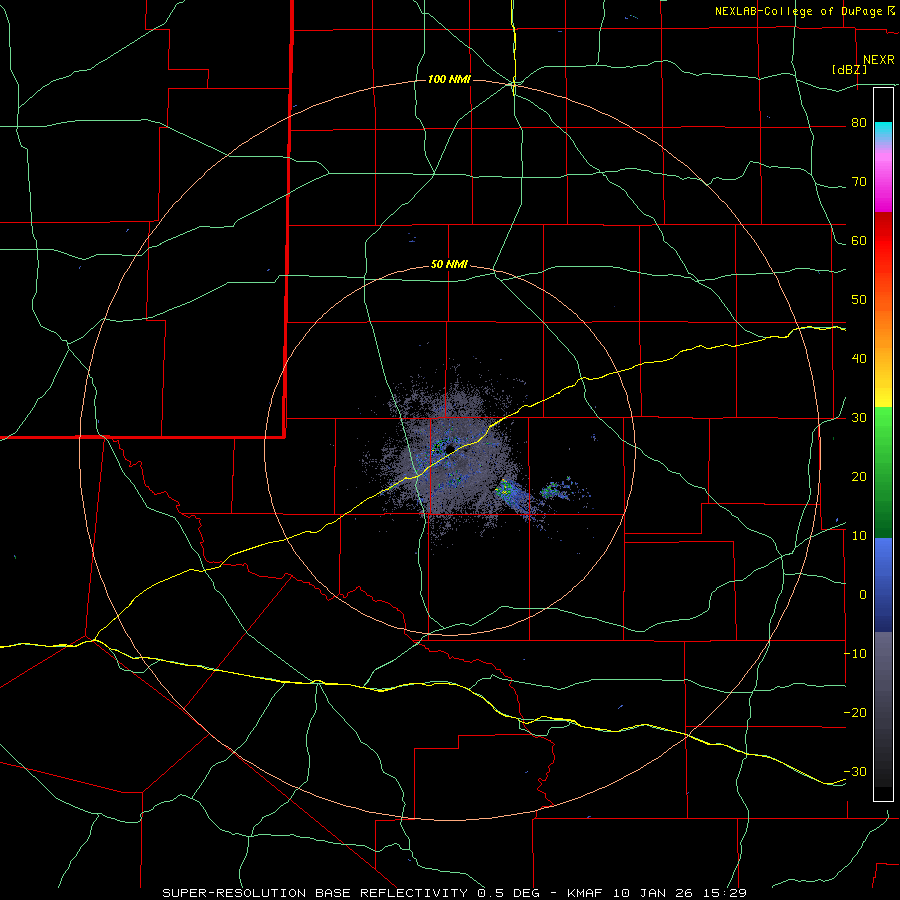The height and width of the screenshot is (900, 900).
Task: Click the 50 value on the color scale
Action: pyautogui.click(x=859, y=300)
